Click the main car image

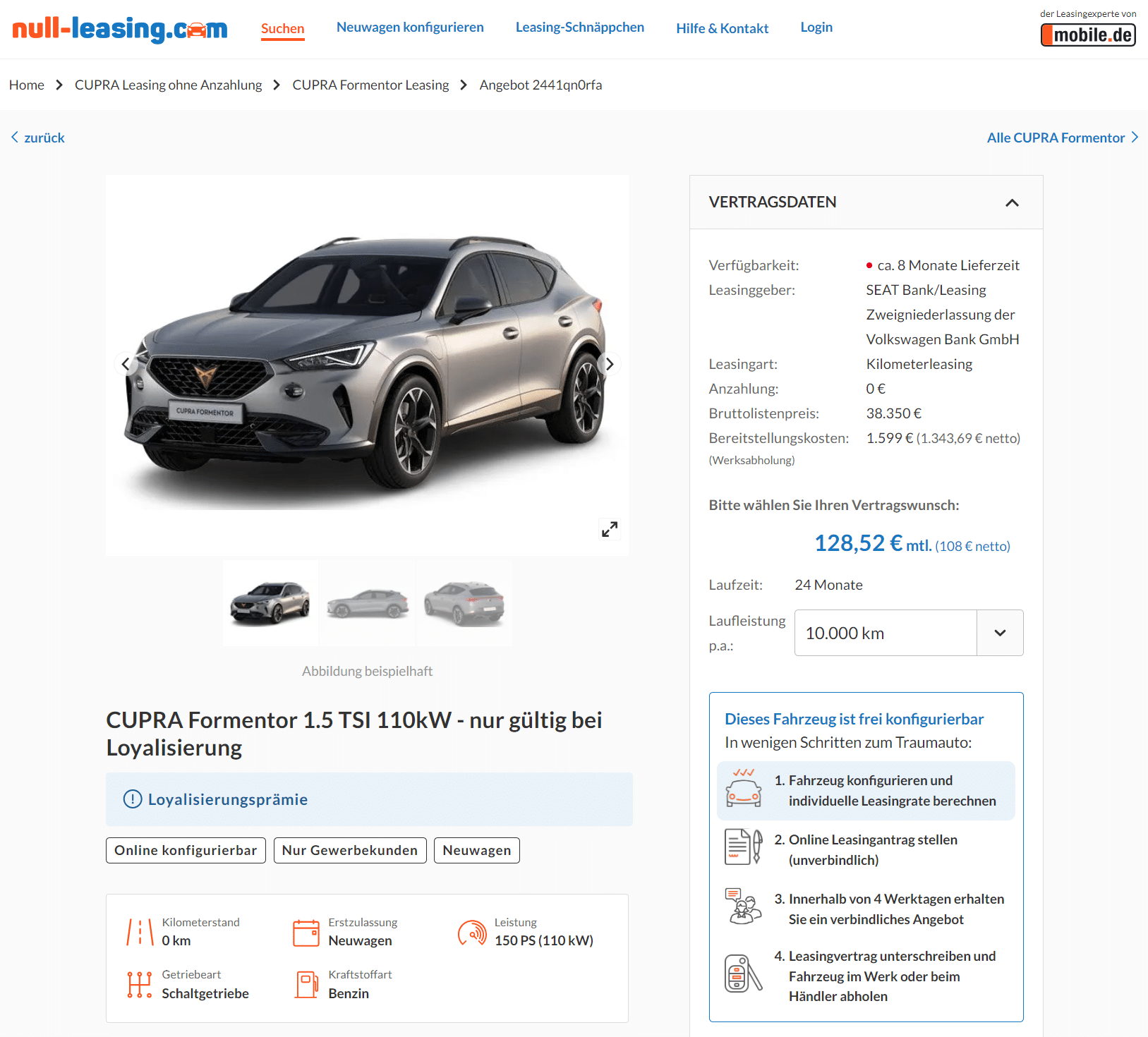click(367, 365)
